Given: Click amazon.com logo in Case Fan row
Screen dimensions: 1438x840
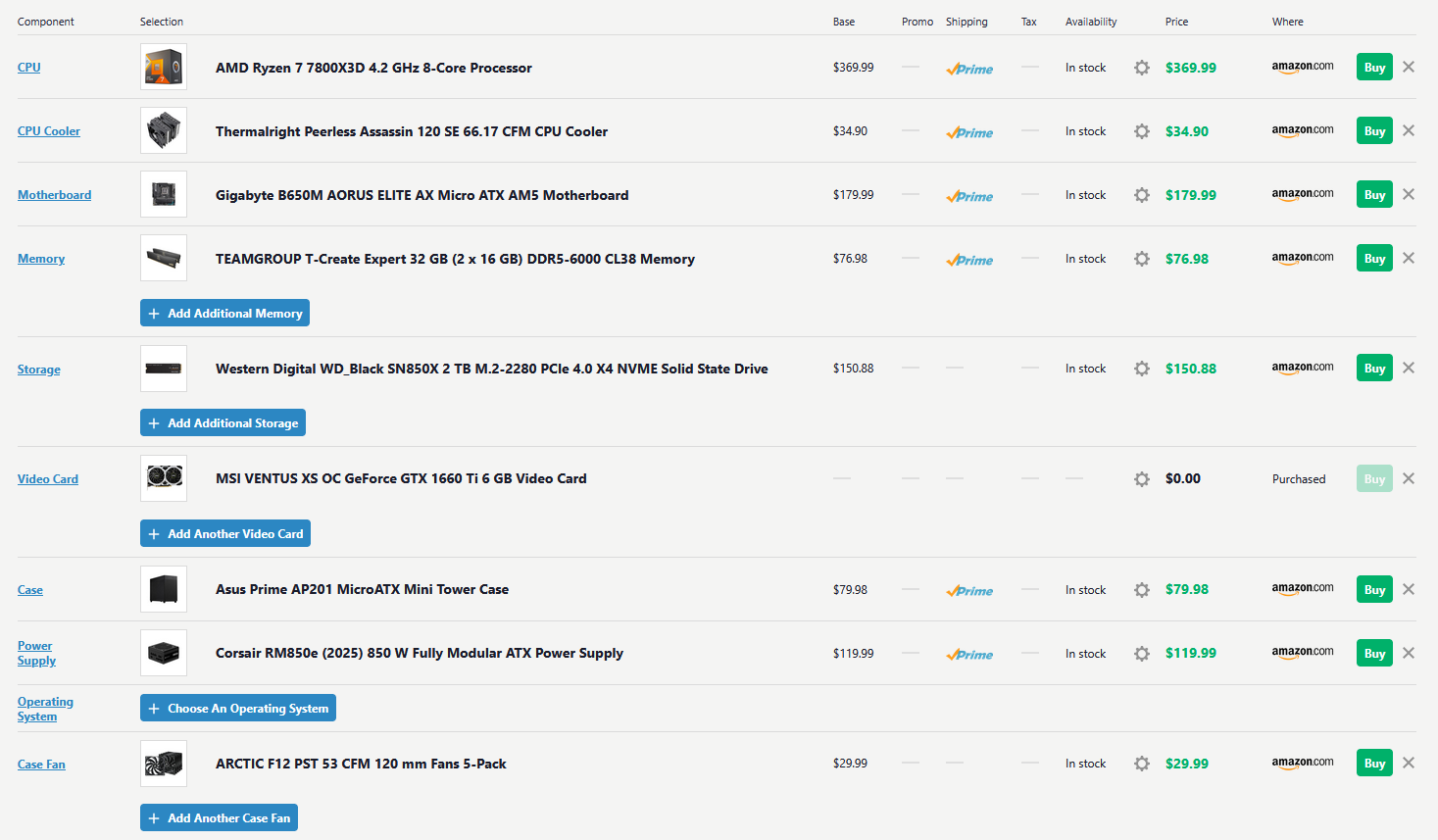Looking at the screenshot, I should coord(1303,764).
